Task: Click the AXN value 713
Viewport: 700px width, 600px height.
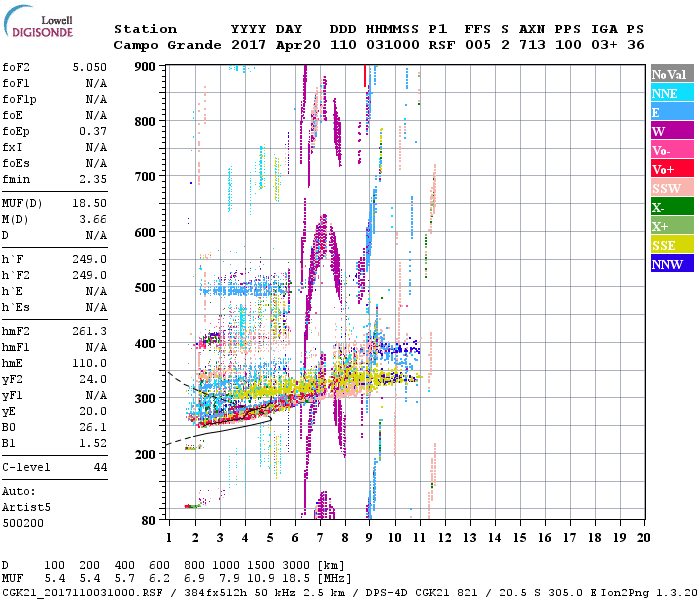Action: click(x=532, y=45)
